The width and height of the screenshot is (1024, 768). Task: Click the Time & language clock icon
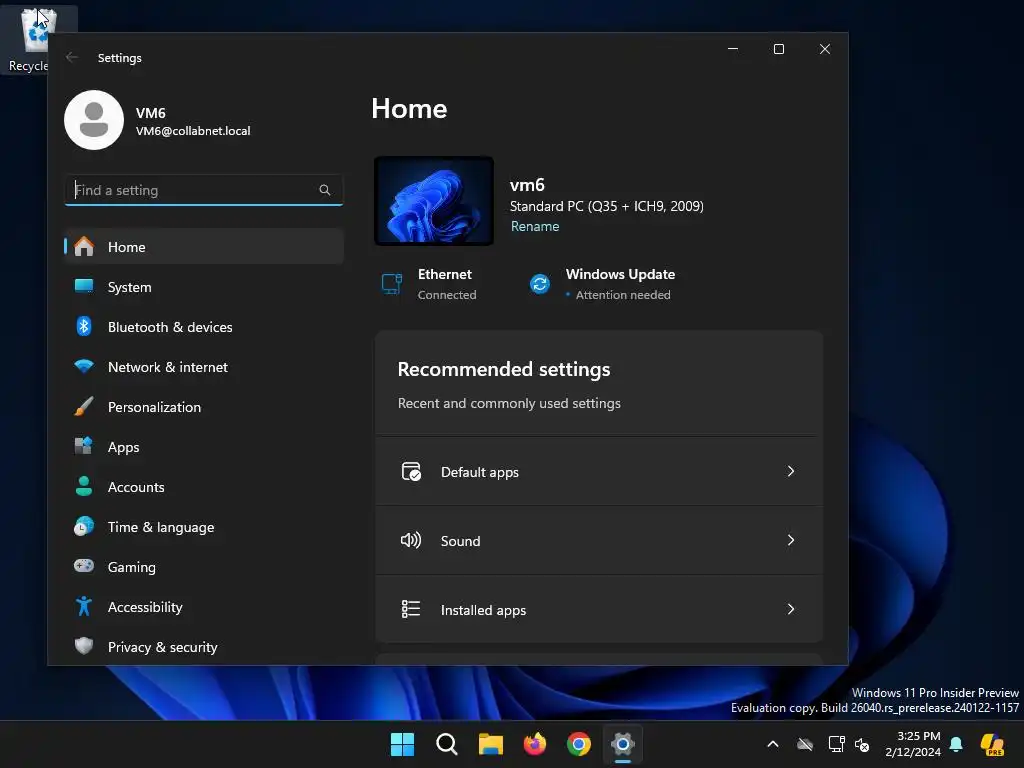pyautogui.click(x=84, y=526)
